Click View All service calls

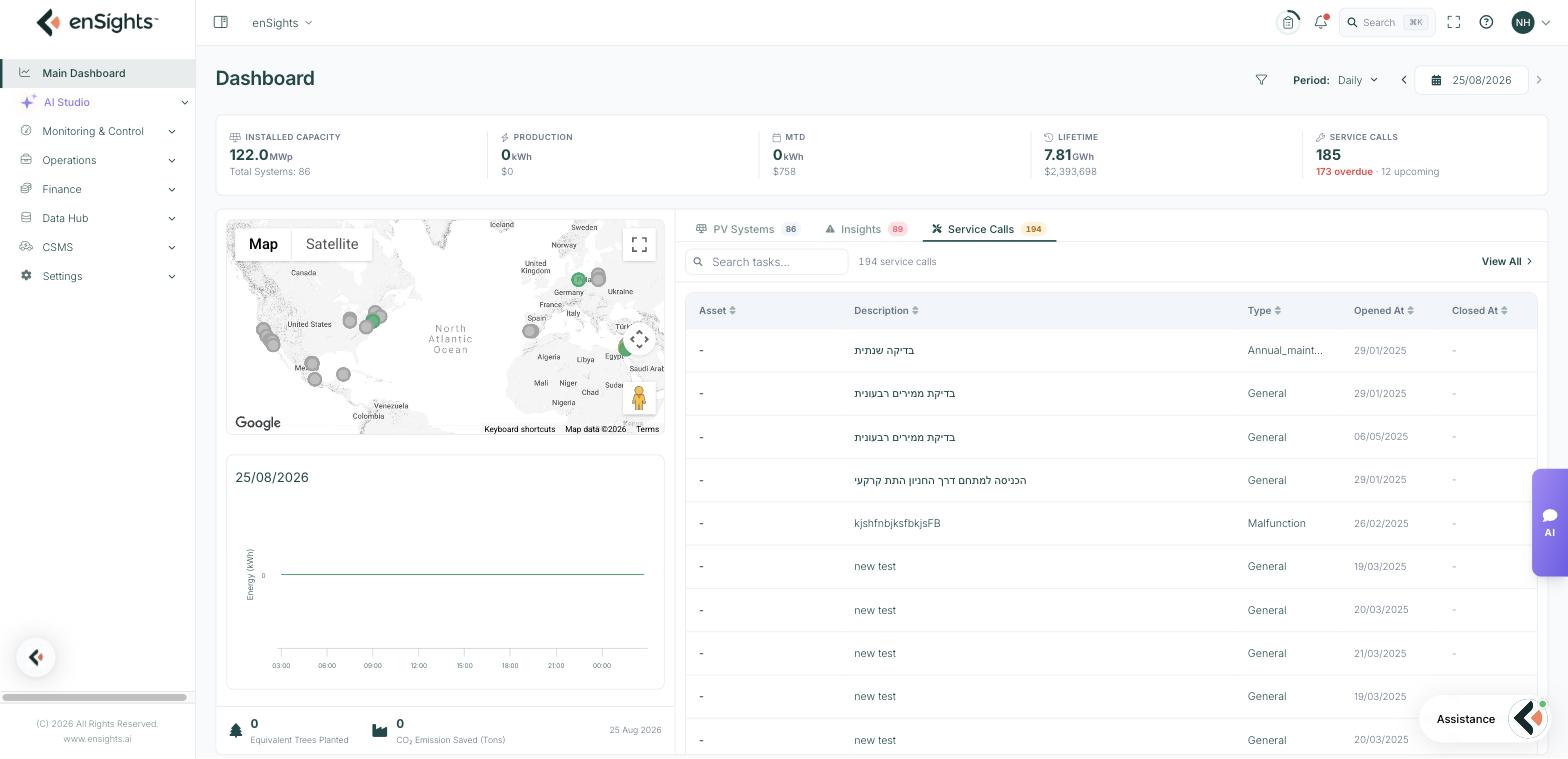[1506, 262]
